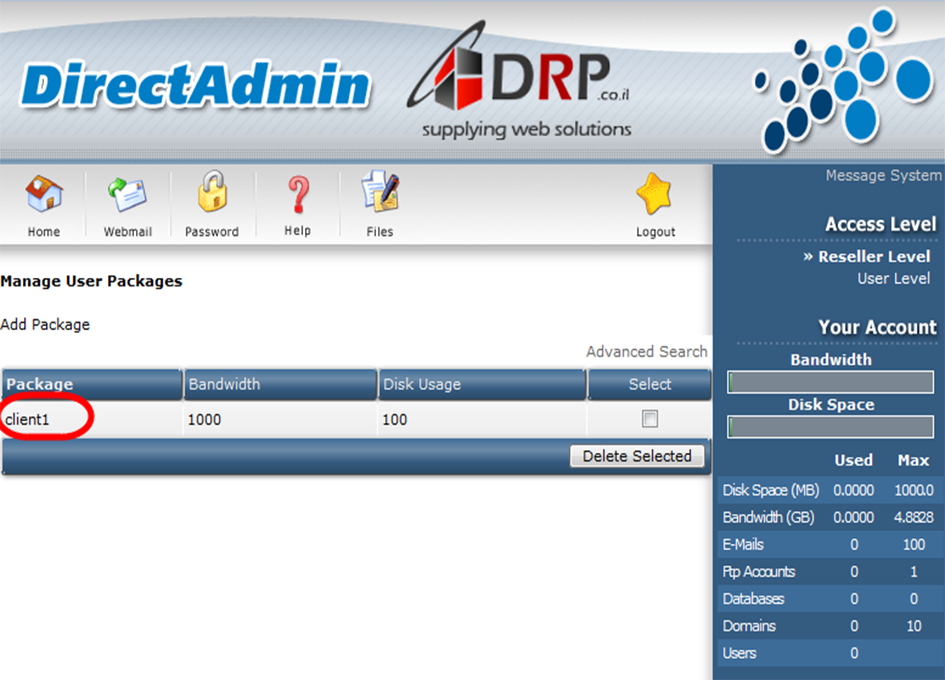
Task: Open the Files icon
Action: point(380,193)
